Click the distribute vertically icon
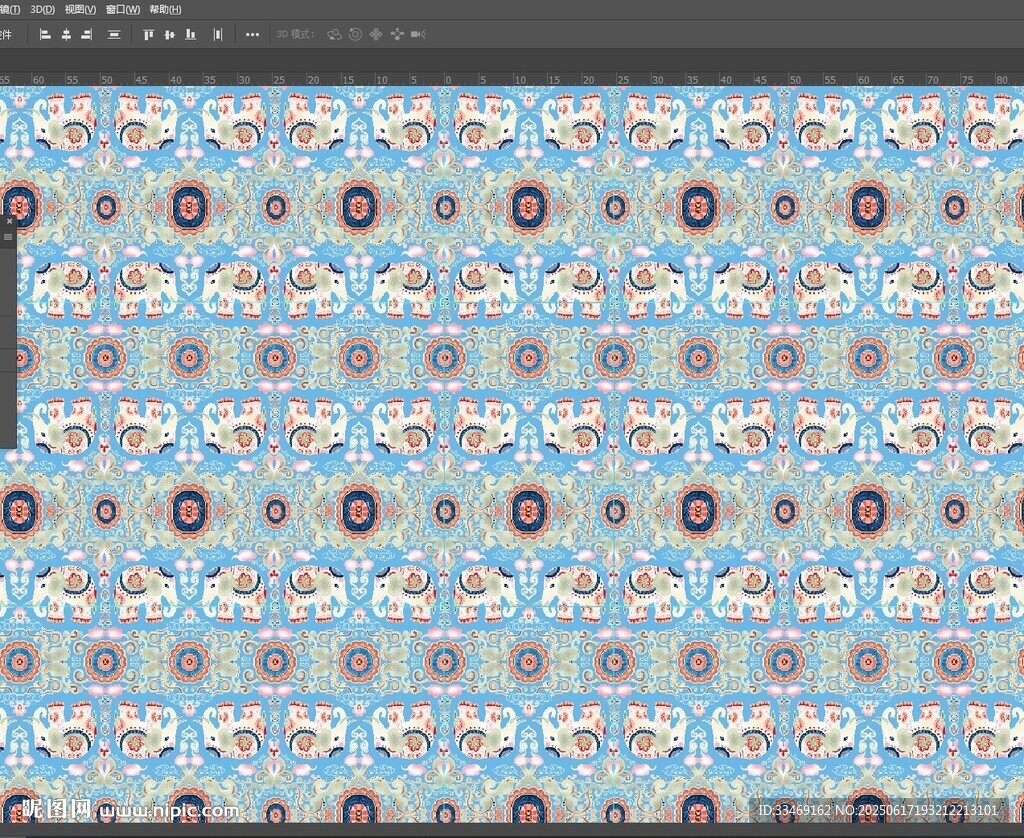This screenshot has height=838, width=1024. [114, 34]
